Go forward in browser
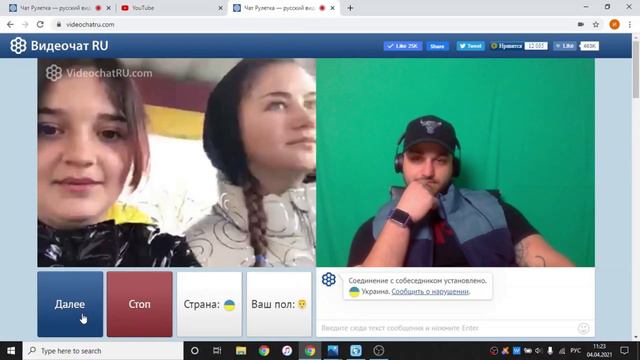This screenshot has width=640, height=360. click(x=25, y=24)
